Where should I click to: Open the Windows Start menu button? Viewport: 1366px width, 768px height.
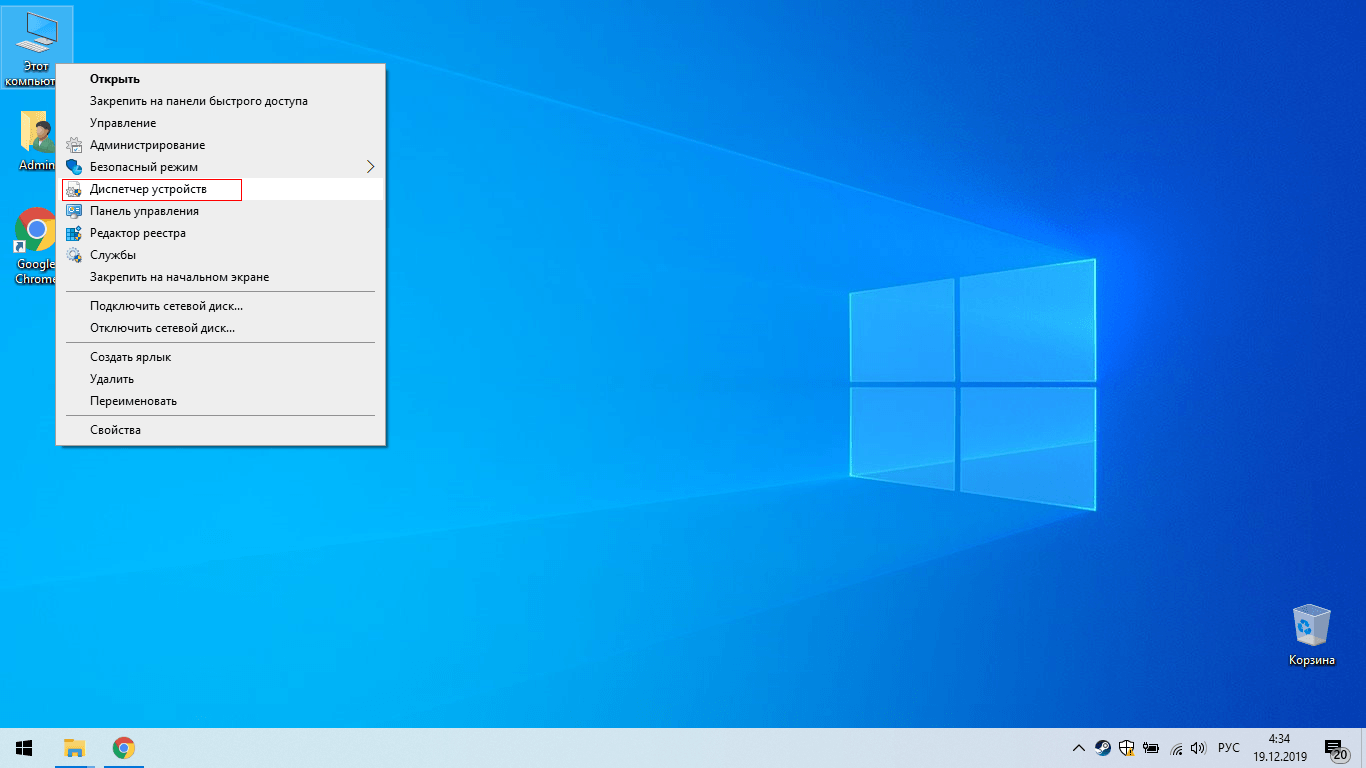[24, 748]
